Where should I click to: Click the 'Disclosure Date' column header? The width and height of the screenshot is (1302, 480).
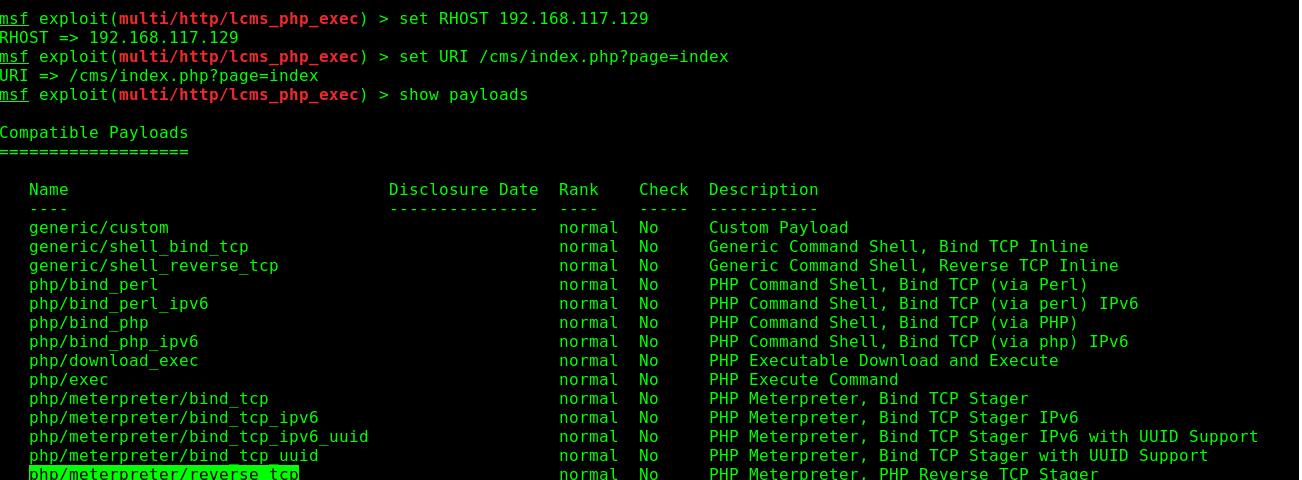464,190
